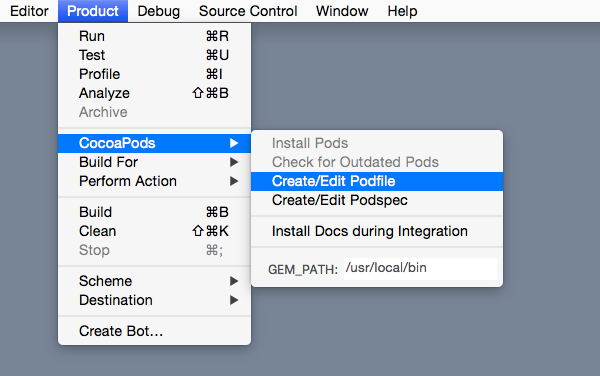Choose Clean from the Product menu

click(155, 231)
